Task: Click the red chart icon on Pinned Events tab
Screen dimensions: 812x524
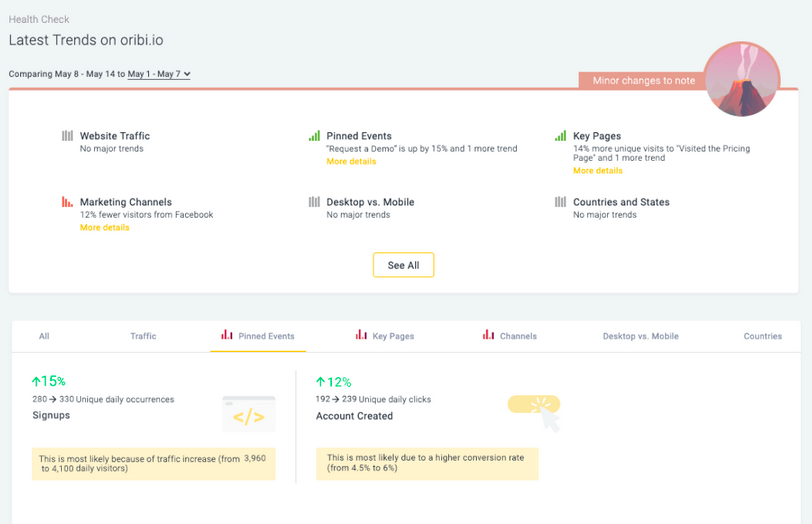Action: point(227,334)
